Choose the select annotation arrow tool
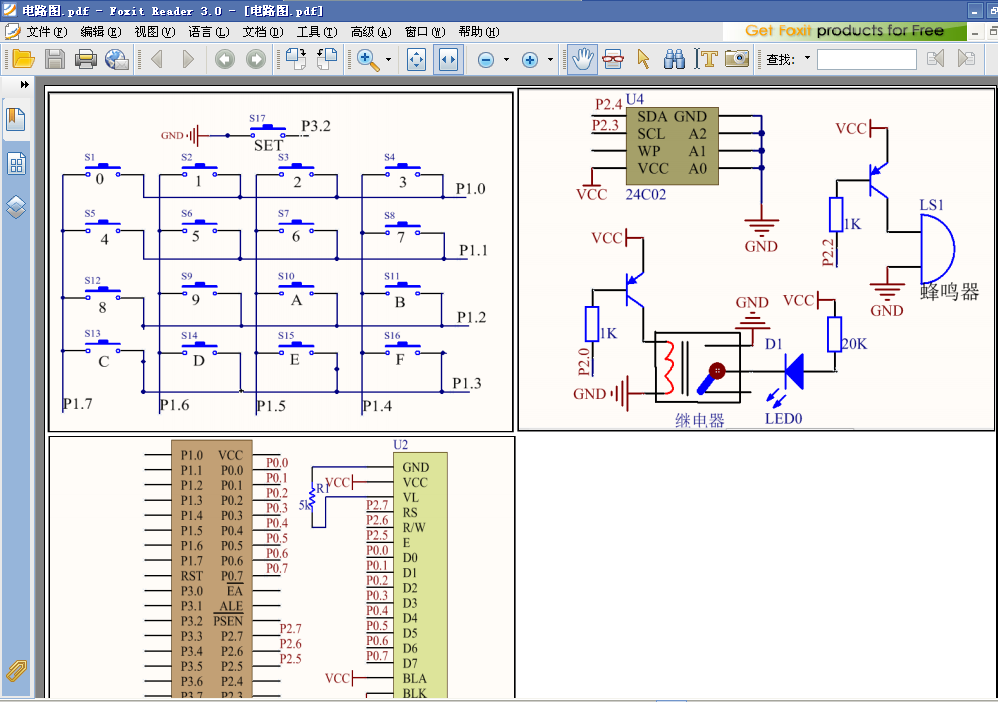 coord(643,59)
